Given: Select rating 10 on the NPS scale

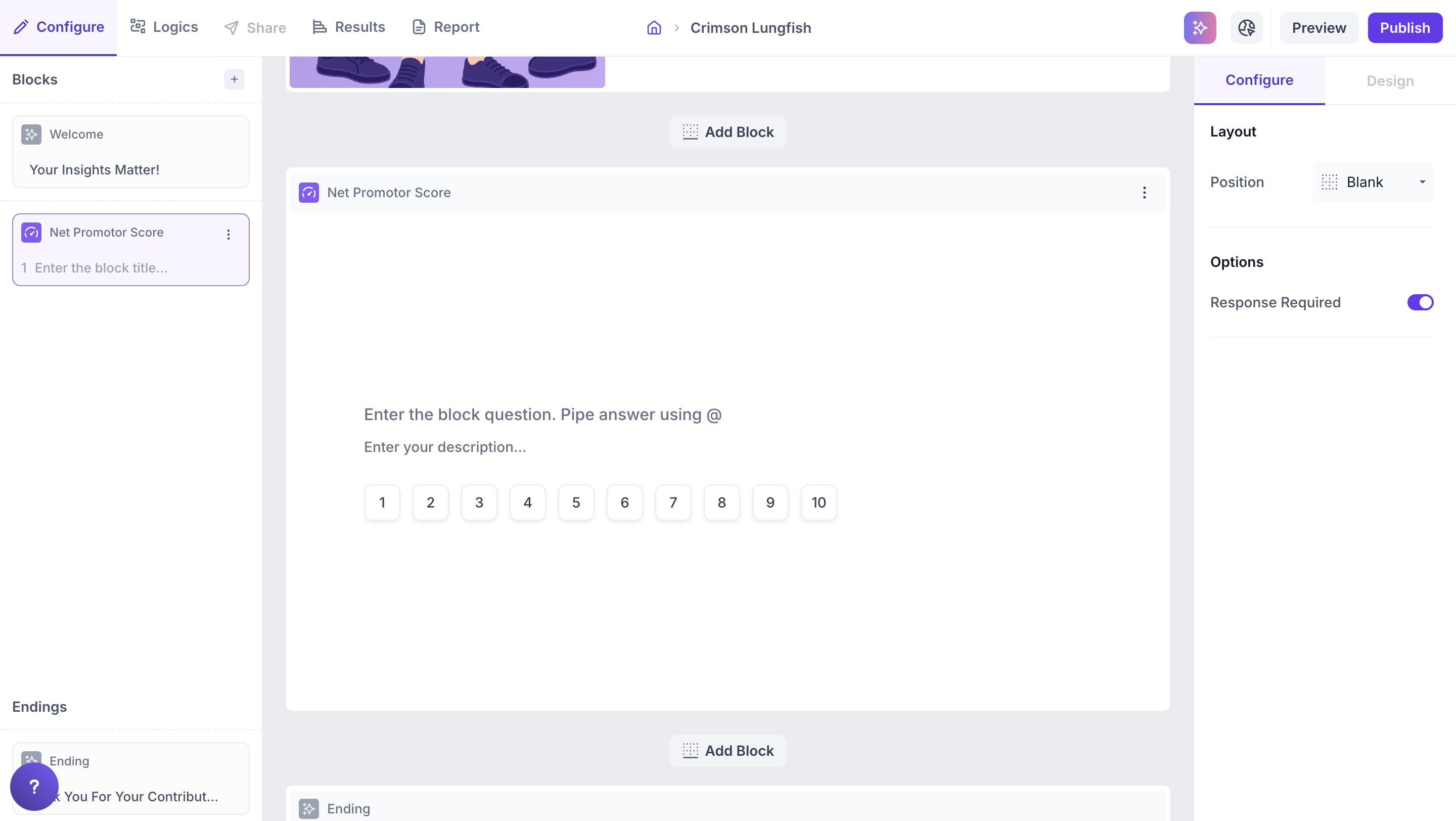Looking at the screenshot, I should [x=818, y=503].
